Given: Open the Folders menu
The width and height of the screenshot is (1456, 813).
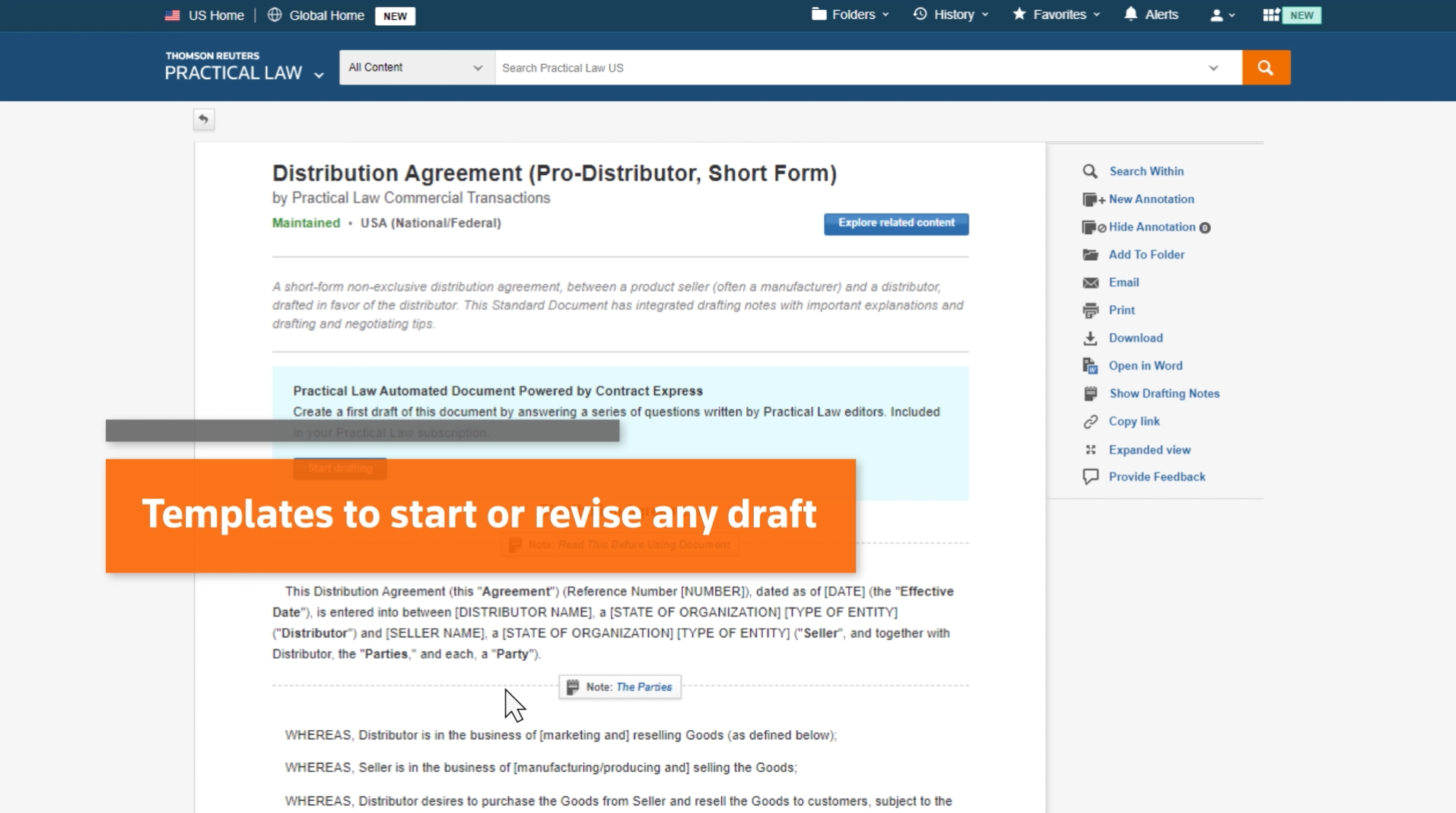Looking at the screenshot, I should click(x=850, y=14).
